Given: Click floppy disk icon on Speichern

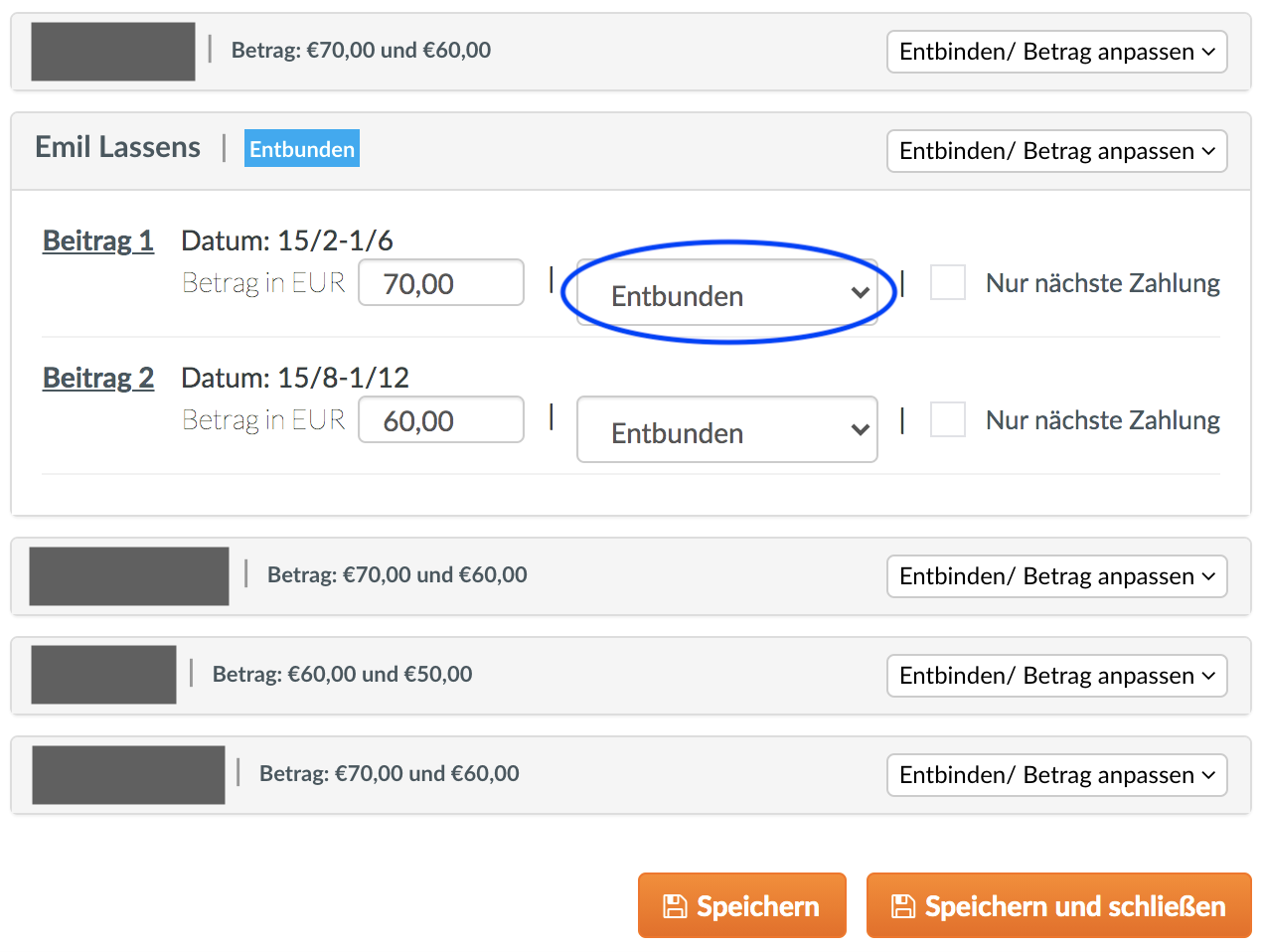Looking at the screenshot, I should pyautogui.click(x=675, y=906).
